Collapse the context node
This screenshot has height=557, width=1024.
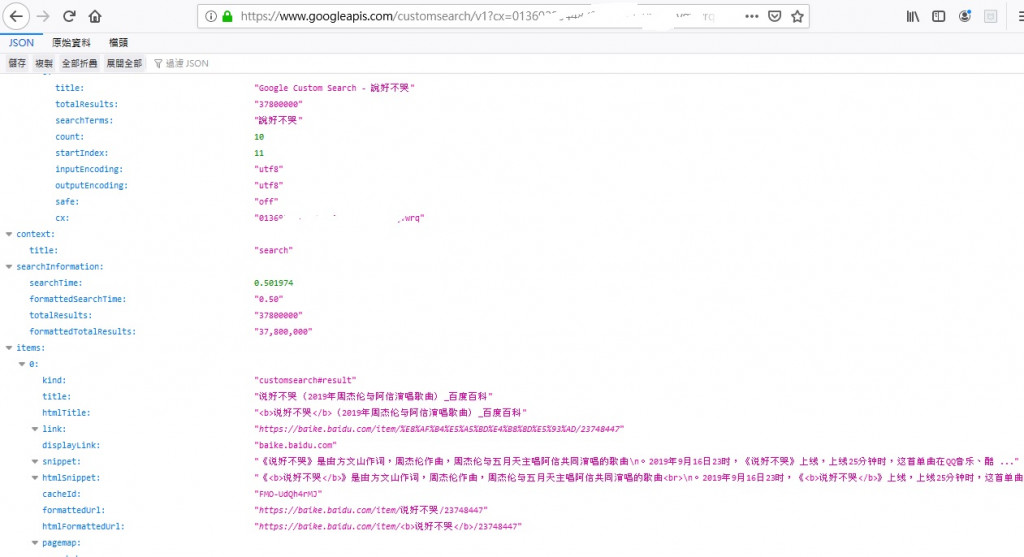pos(9,234)
